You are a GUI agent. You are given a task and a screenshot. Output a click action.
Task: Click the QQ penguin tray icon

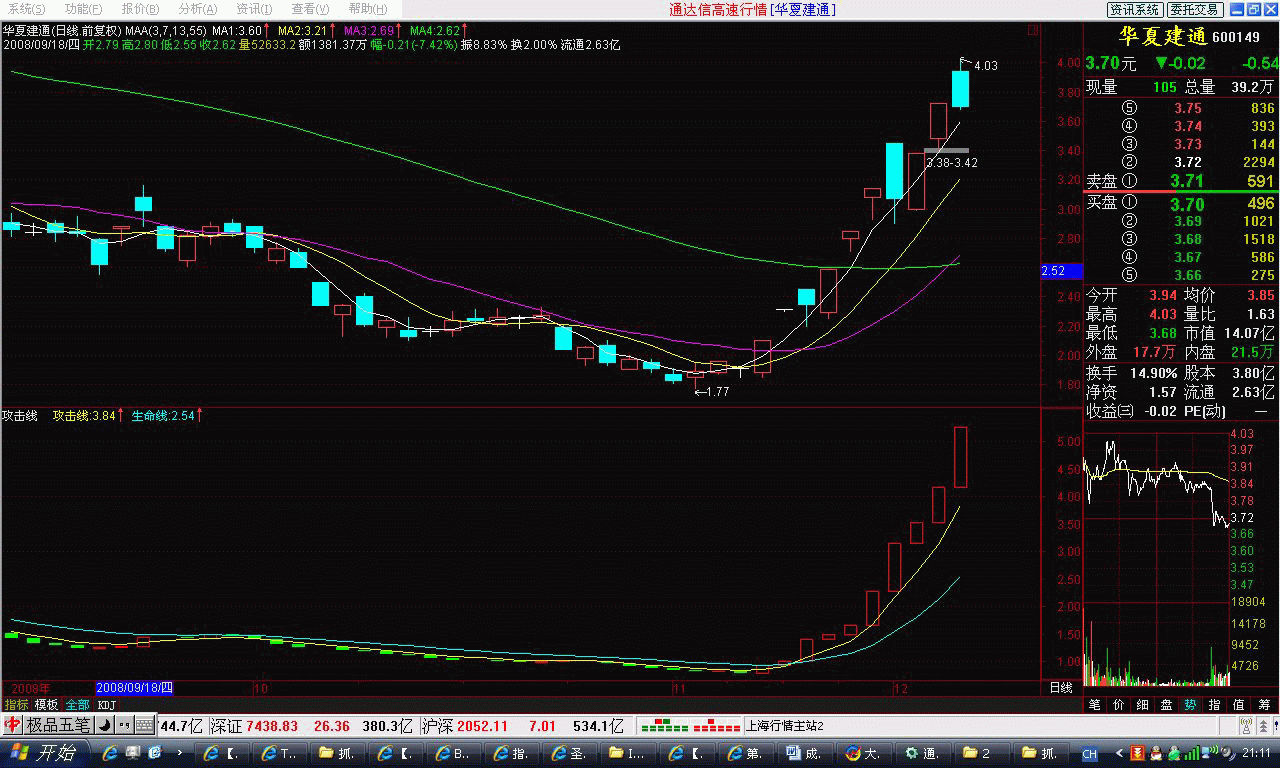[1155, 754]
